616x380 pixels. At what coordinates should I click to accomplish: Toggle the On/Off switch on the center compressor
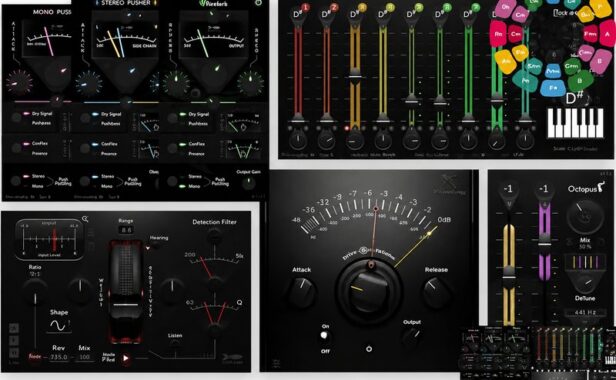(x=324, y=337)
